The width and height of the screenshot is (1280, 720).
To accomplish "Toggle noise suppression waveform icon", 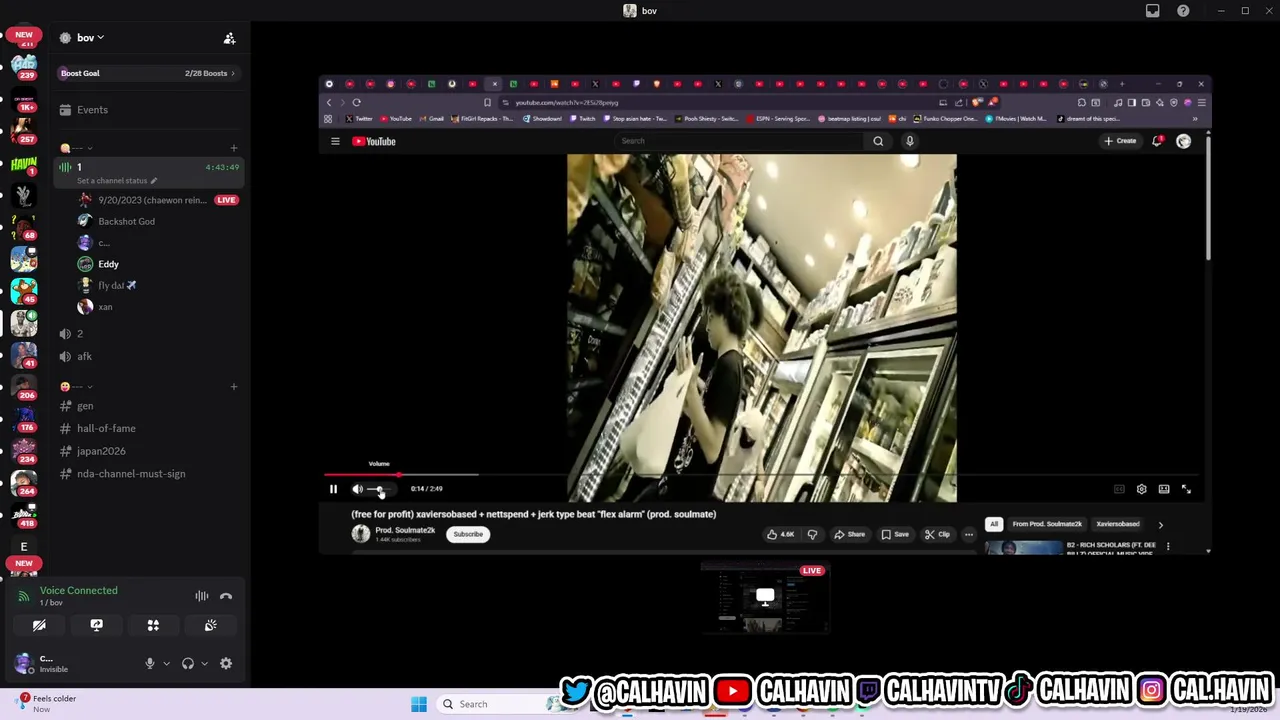I will click(202, 596).
